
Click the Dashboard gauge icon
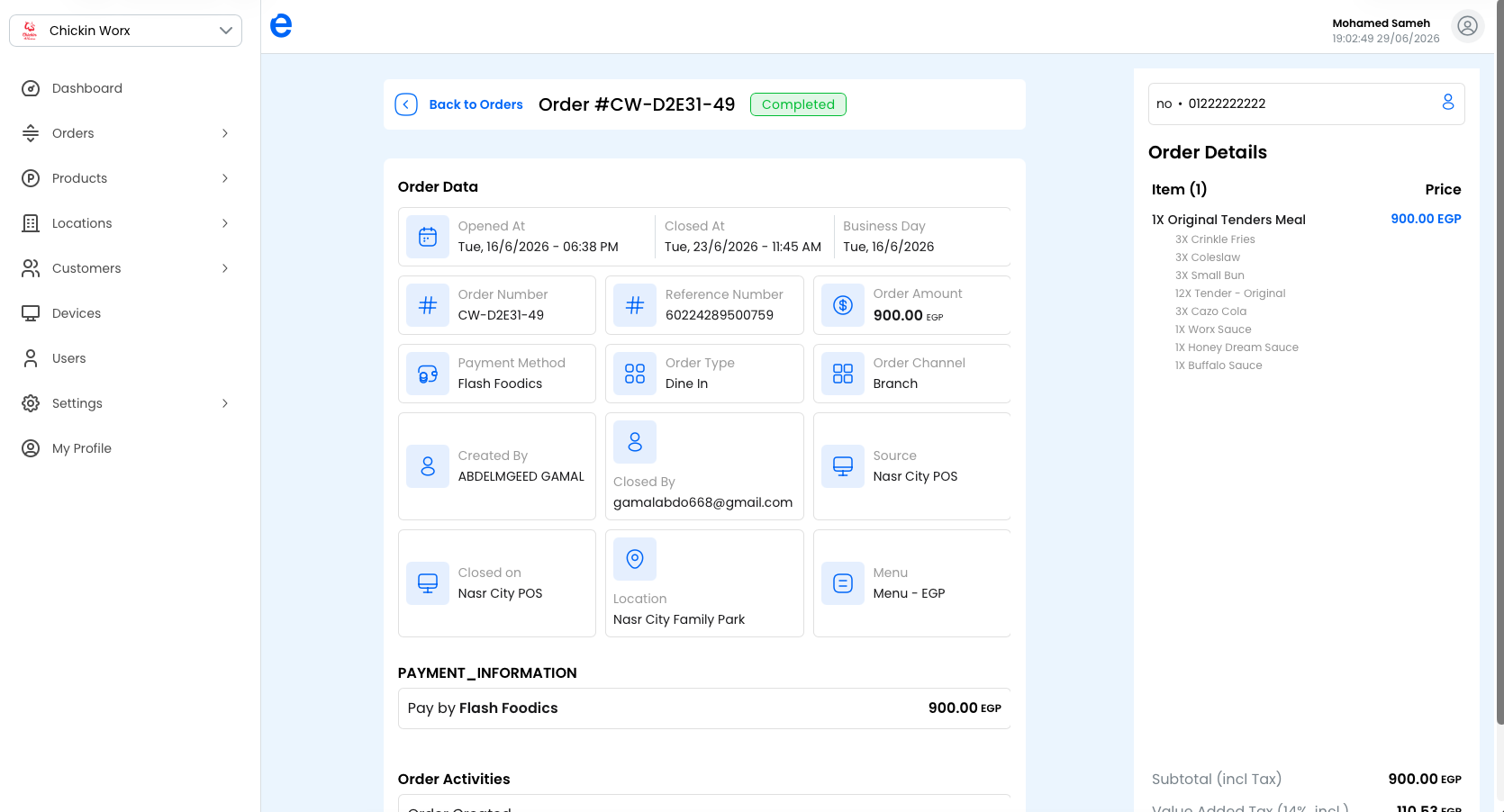[x=31, y=88]
